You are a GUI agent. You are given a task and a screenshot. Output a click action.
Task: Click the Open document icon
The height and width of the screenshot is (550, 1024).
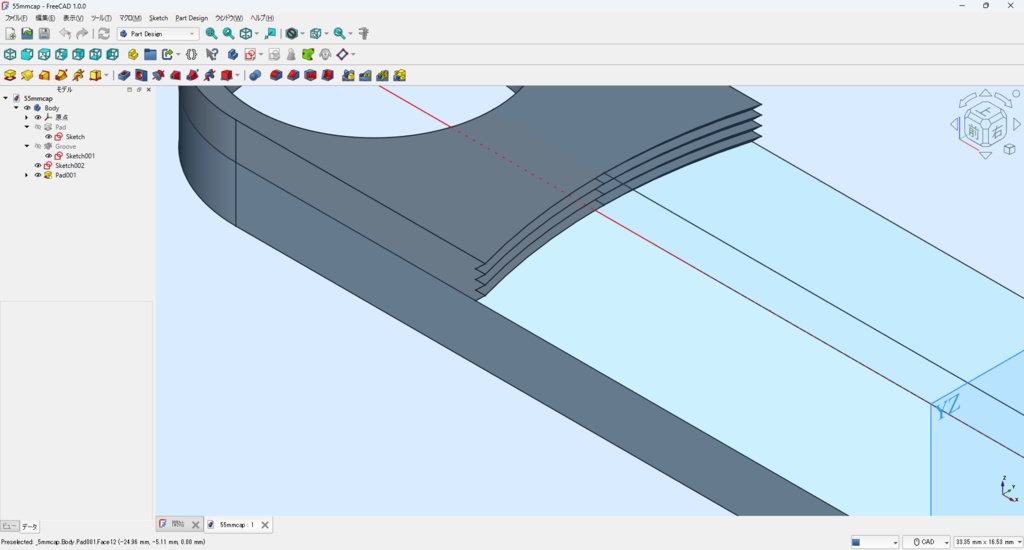(x=27, y=33)
